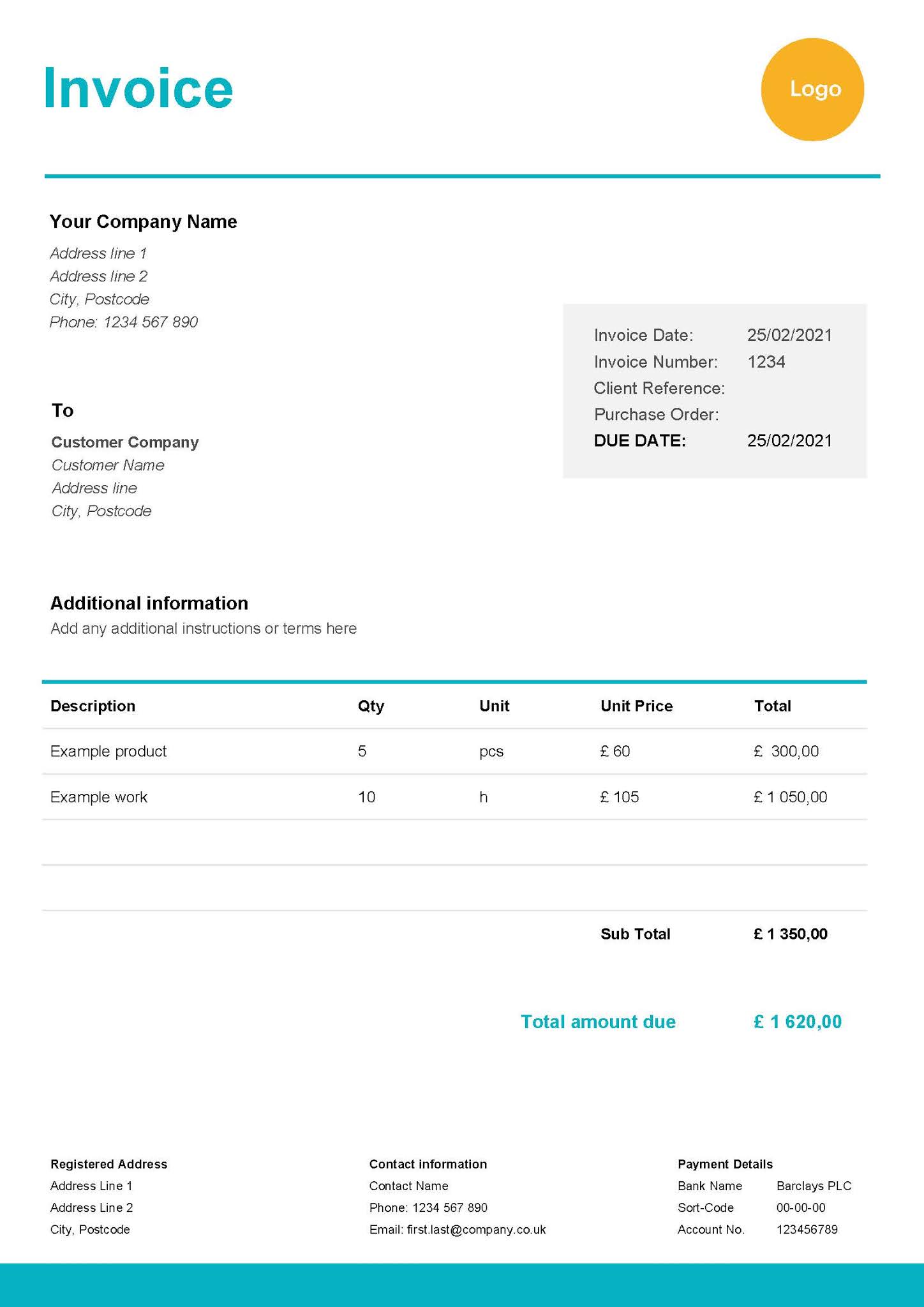Click the Account No. value 123456789
924x1307 pixels.
807,1230
